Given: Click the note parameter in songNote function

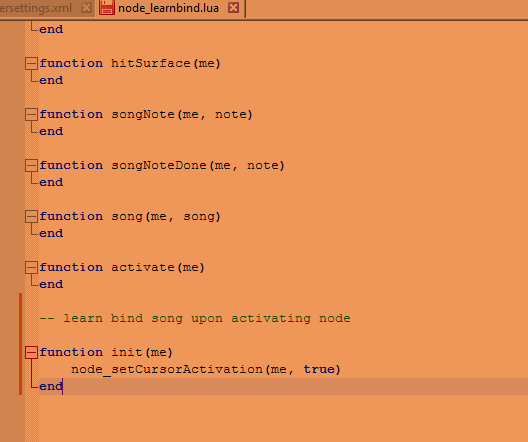Looking at the screenshot, I should click(231, 114).
